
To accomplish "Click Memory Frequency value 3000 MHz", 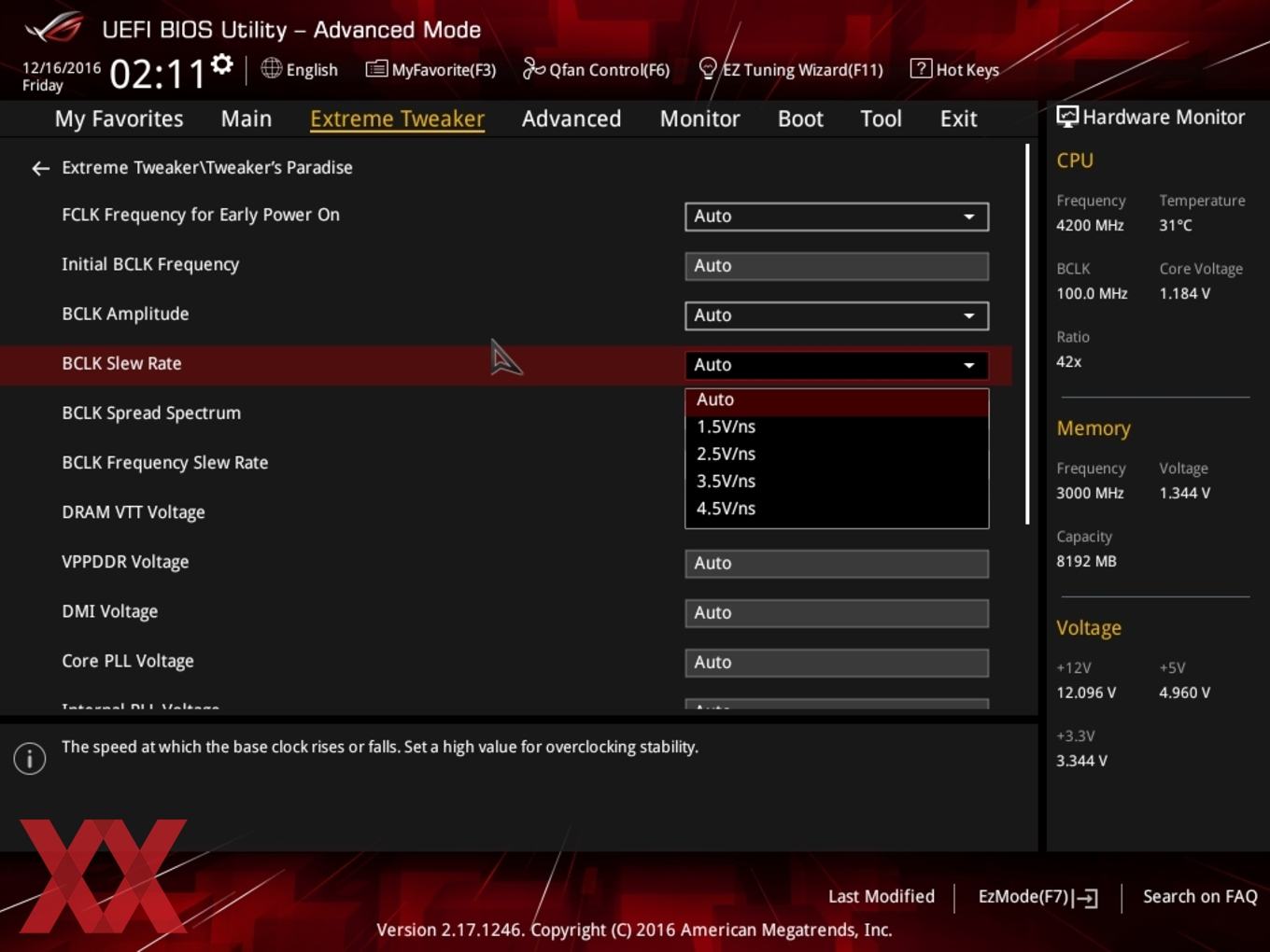I will pos(1090,494).
